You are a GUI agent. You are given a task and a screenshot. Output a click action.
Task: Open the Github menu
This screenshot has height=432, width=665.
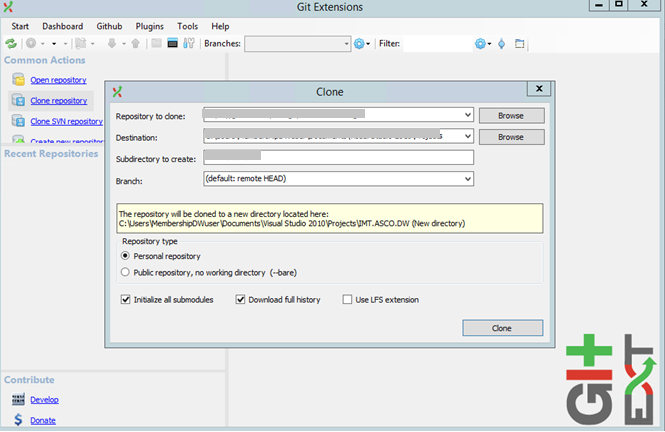click(109, 26)
